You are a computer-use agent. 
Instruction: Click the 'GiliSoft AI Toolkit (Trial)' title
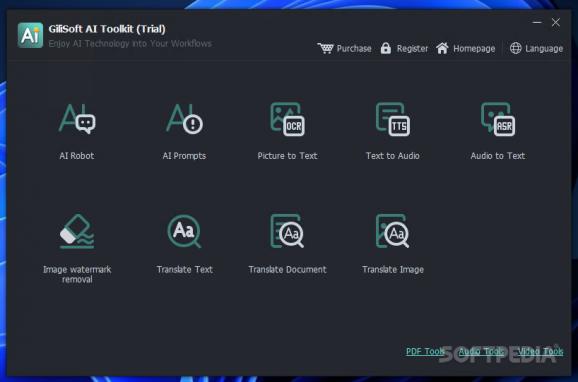pyautogui.click(x=107, y=29)
